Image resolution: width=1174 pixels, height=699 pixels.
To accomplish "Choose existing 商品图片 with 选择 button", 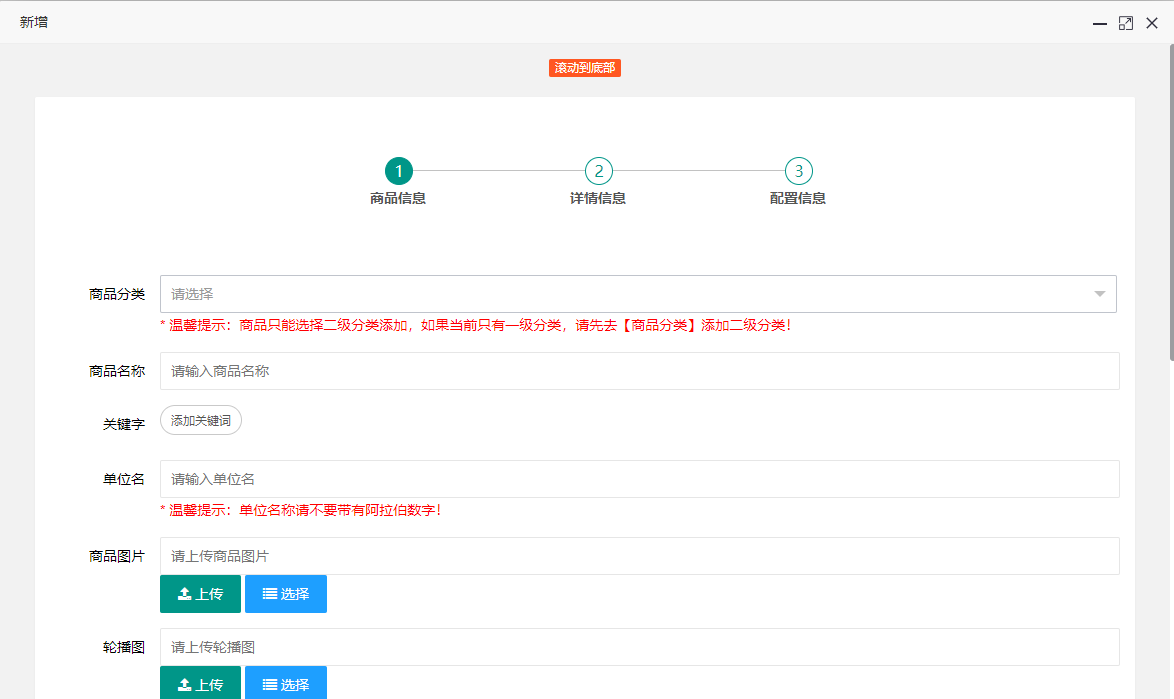I will click(285, 594).
